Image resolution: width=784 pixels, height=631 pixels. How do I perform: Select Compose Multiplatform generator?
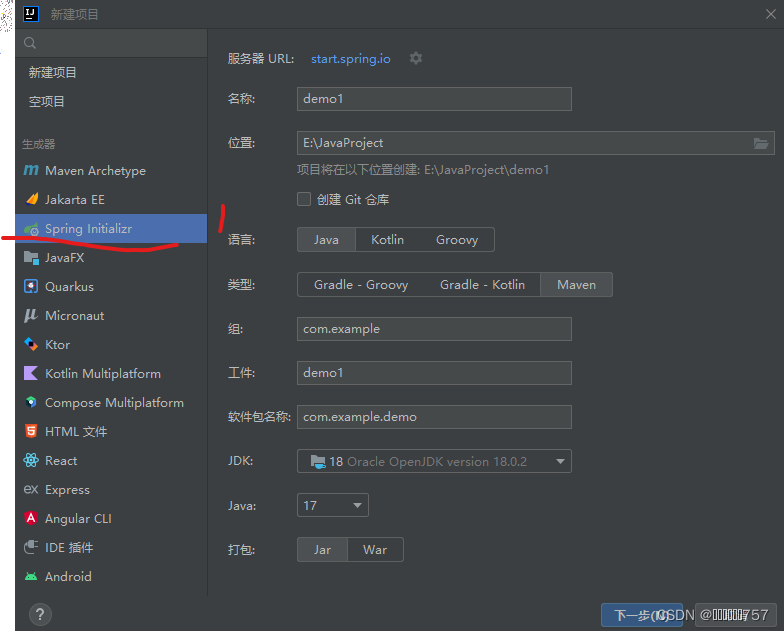111,402
